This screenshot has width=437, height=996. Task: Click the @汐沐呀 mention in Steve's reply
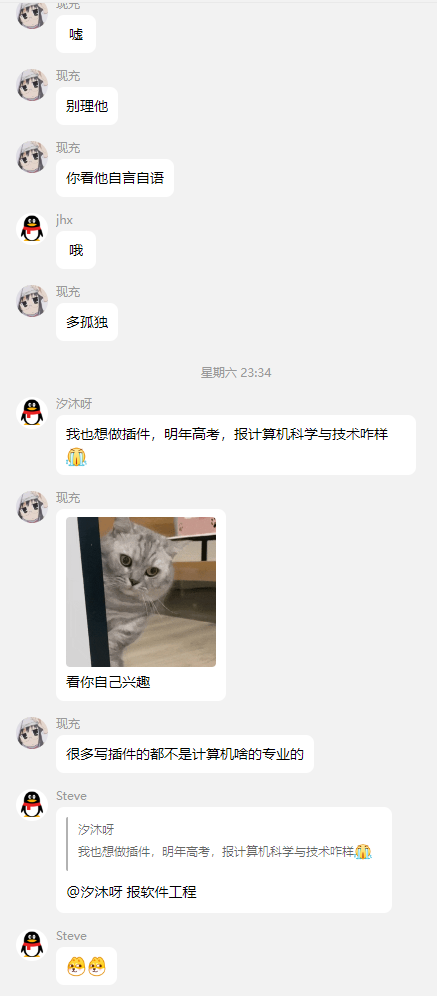[94, 892]
